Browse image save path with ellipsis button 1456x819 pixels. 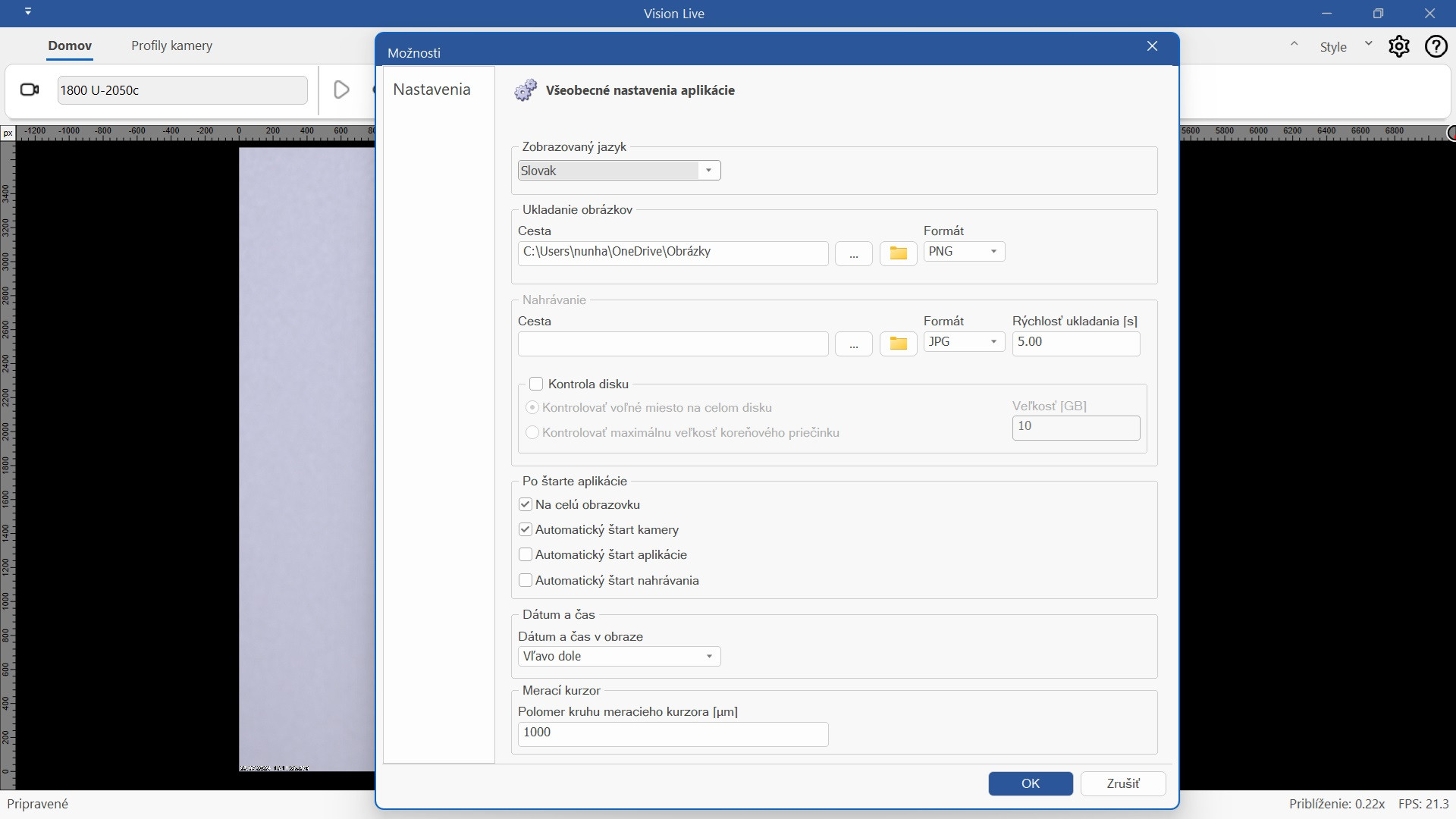point(854,253)
